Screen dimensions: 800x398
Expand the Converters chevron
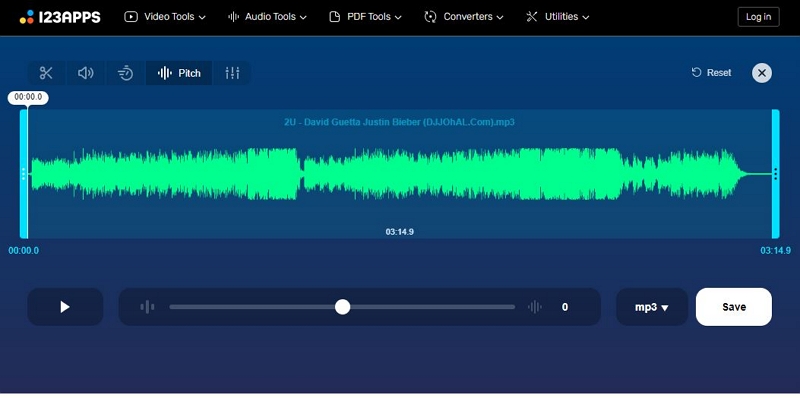(499, 17)
